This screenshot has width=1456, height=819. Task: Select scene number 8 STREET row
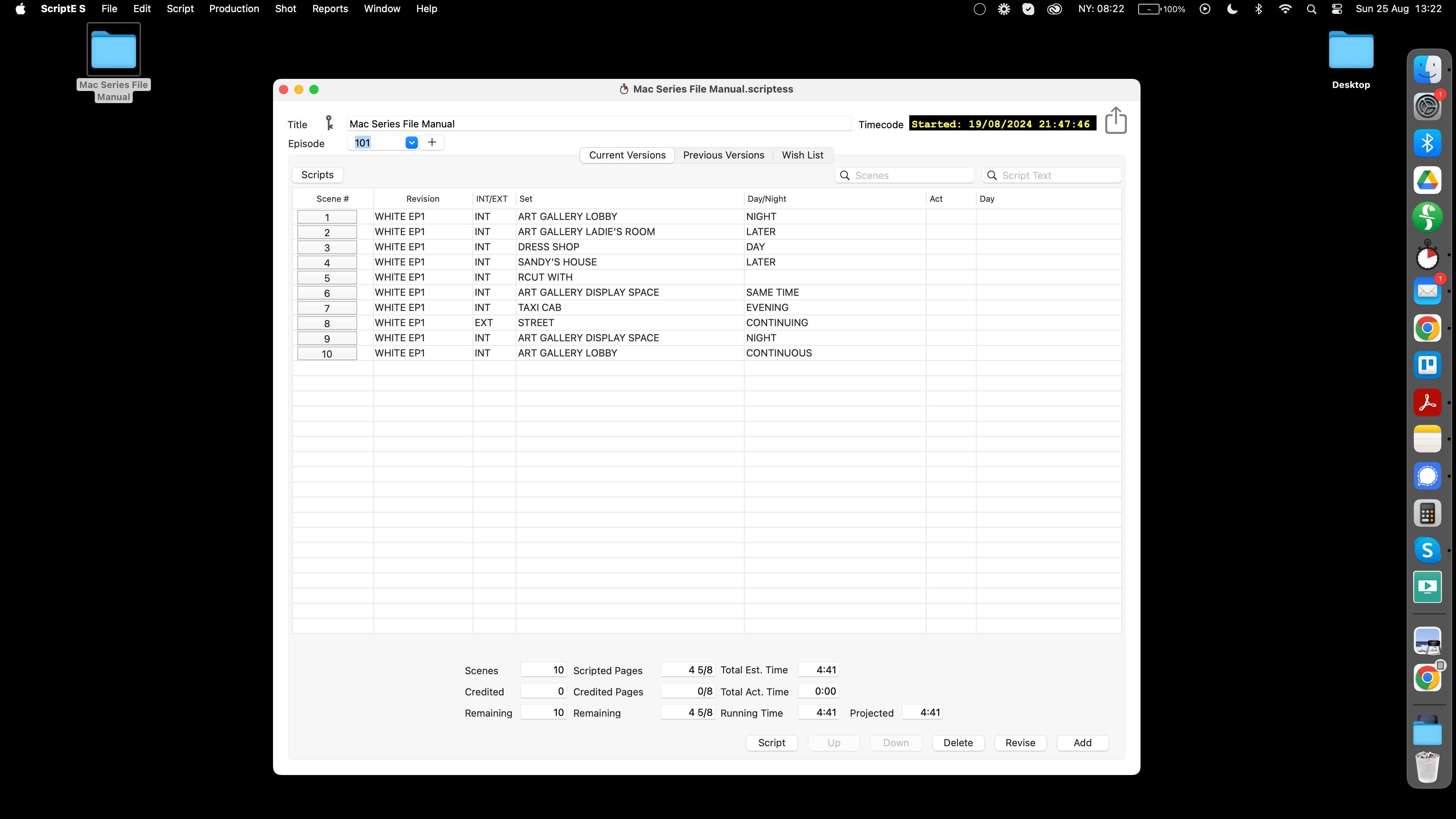pos(536,323)
